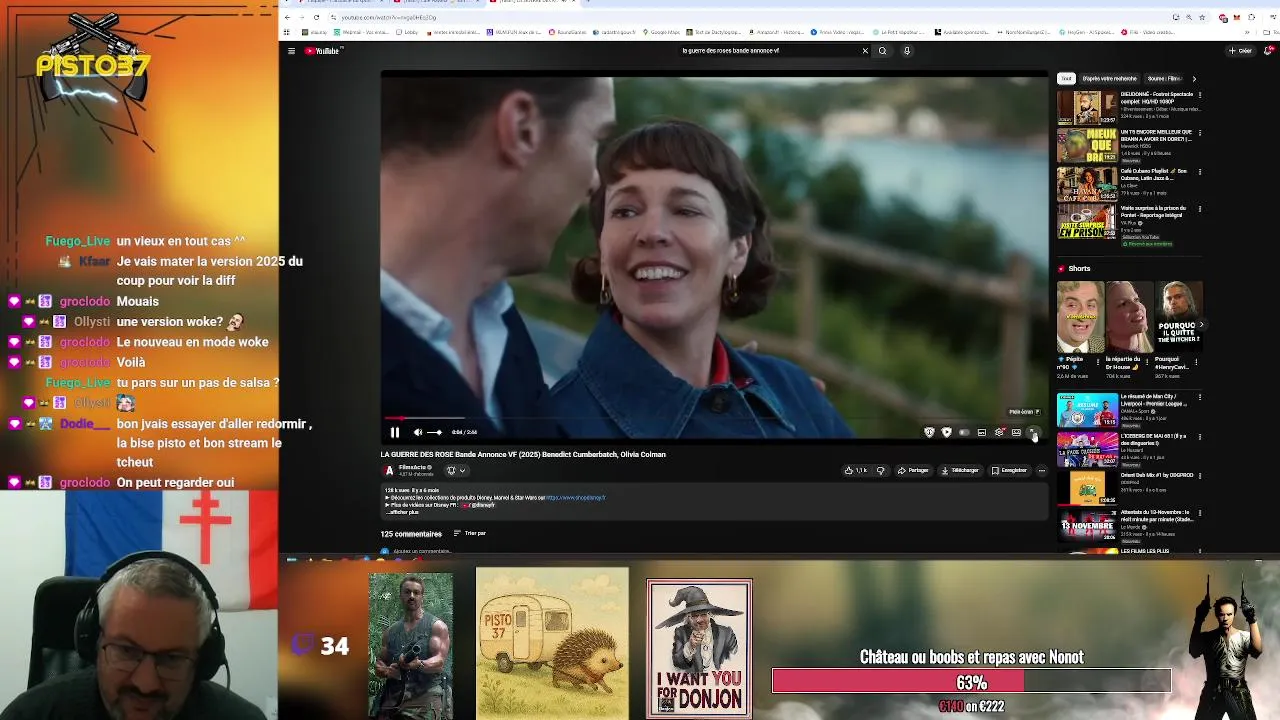Click the Partager share button

913,470
